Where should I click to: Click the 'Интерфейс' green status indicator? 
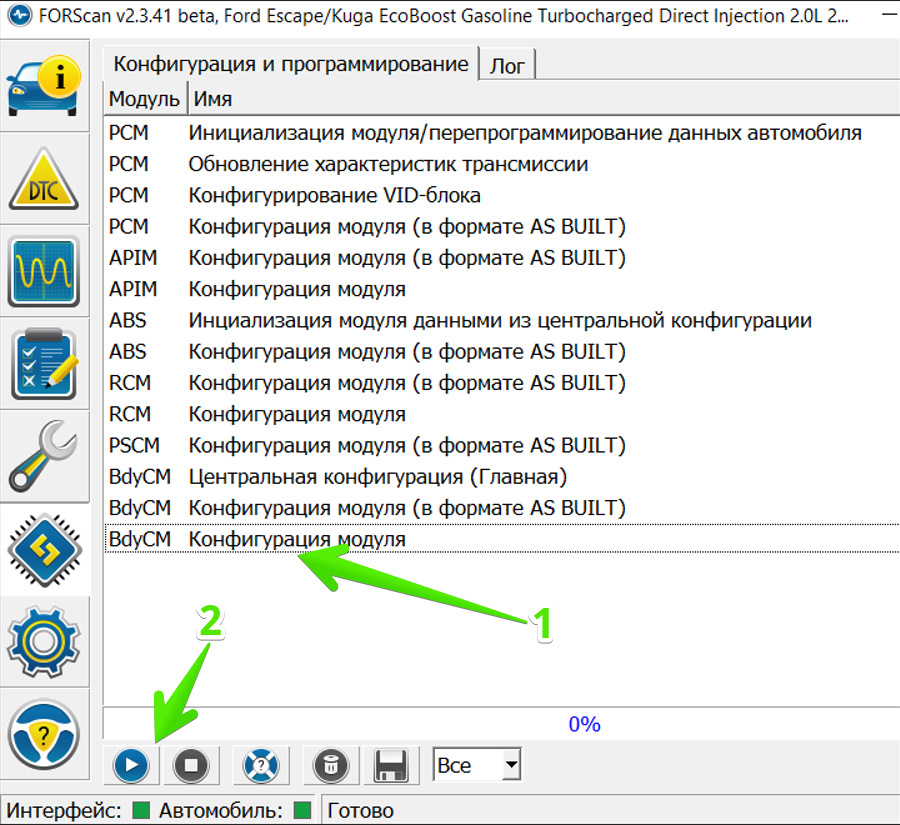click(141, 810)
